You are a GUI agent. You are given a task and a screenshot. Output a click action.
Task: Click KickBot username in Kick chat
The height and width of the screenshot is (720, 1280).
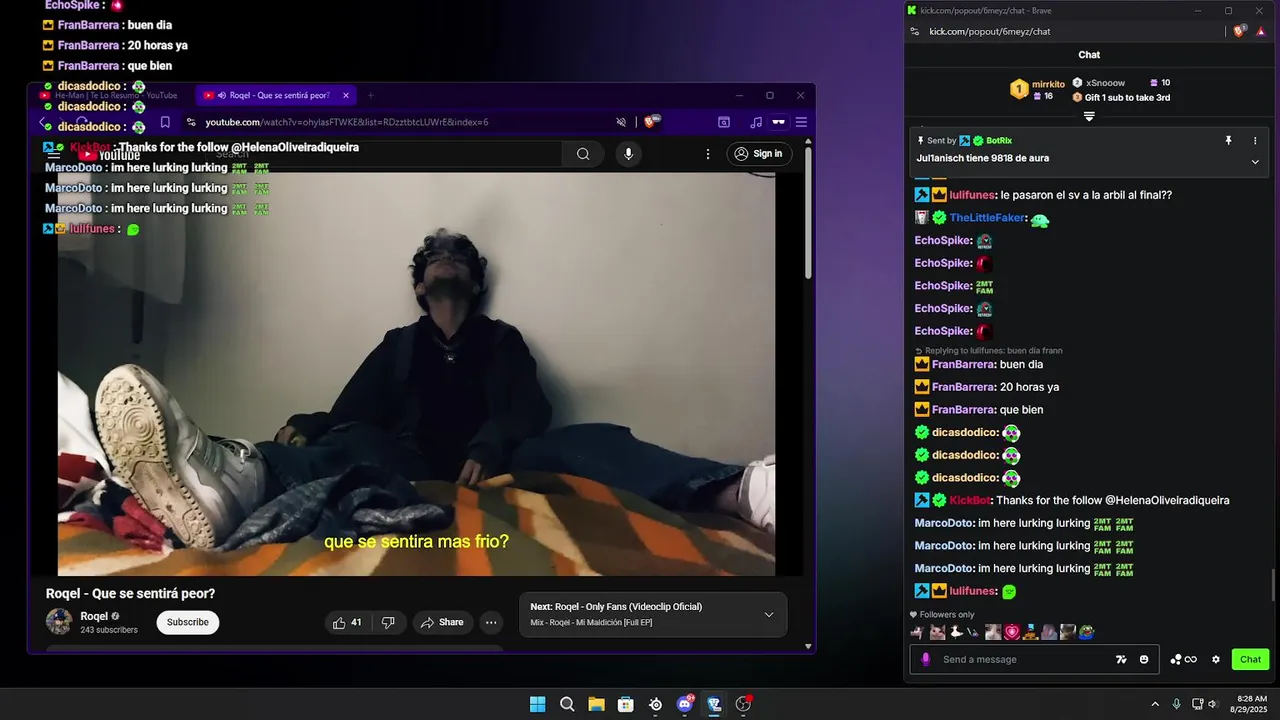click(x=969, y=500)
